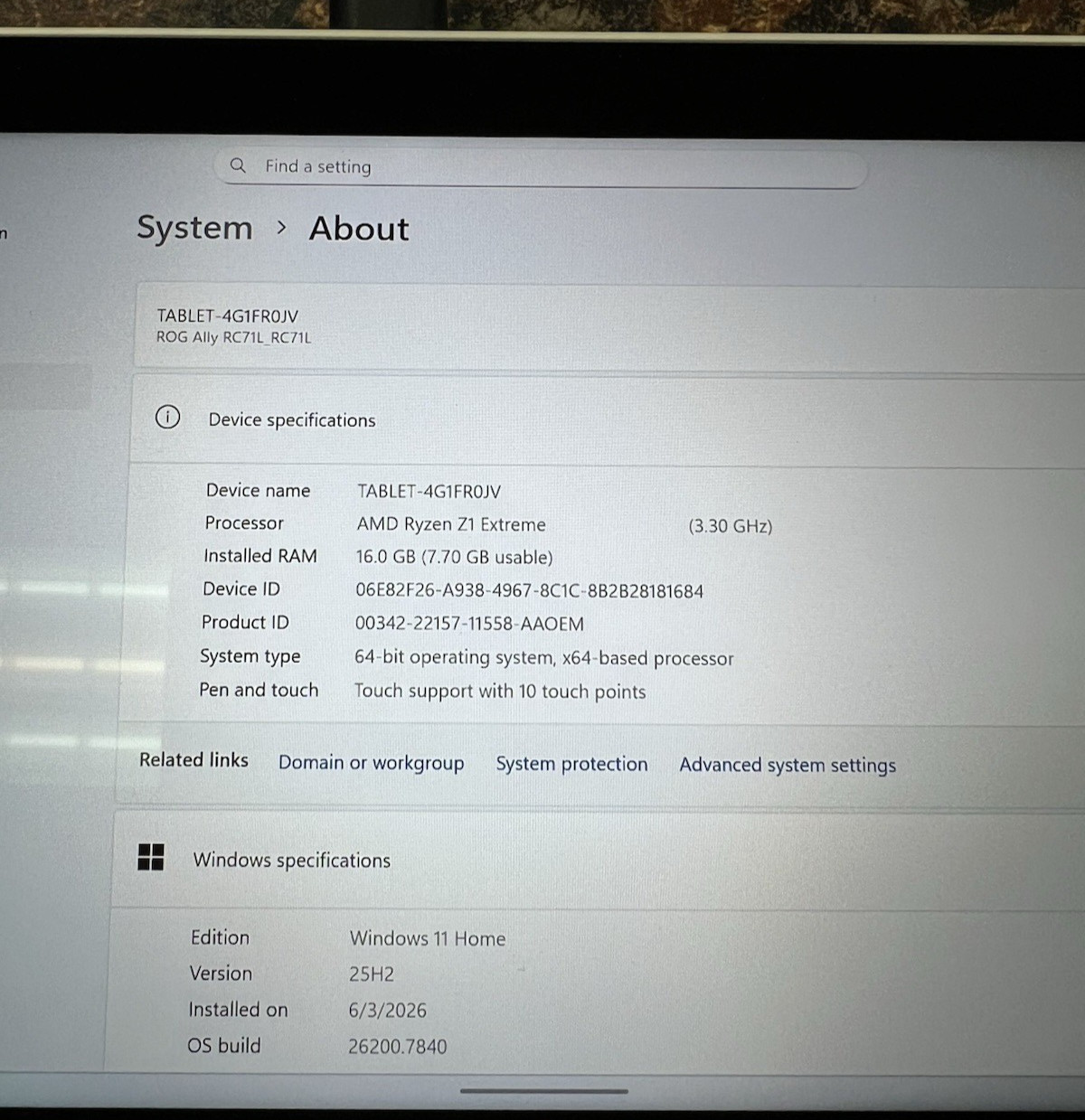
Task: Click Windows 11 Home edition value
Action: 427,938
